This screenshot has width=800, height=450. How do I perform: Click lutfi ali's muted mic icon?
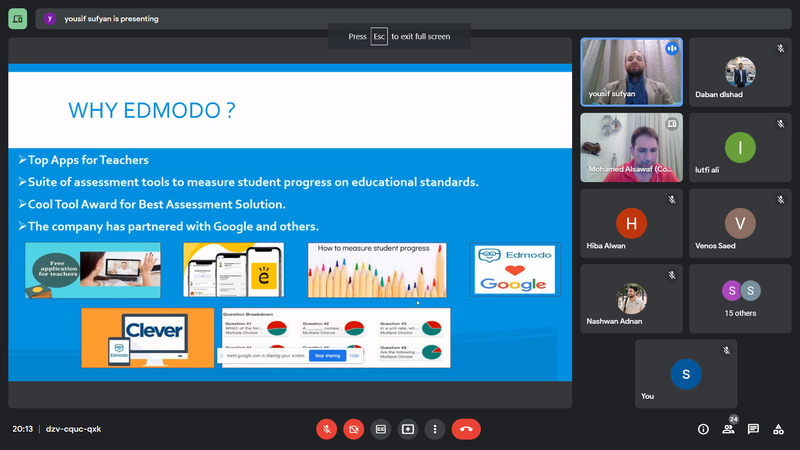pyautogui.click(x=781, y=124)
